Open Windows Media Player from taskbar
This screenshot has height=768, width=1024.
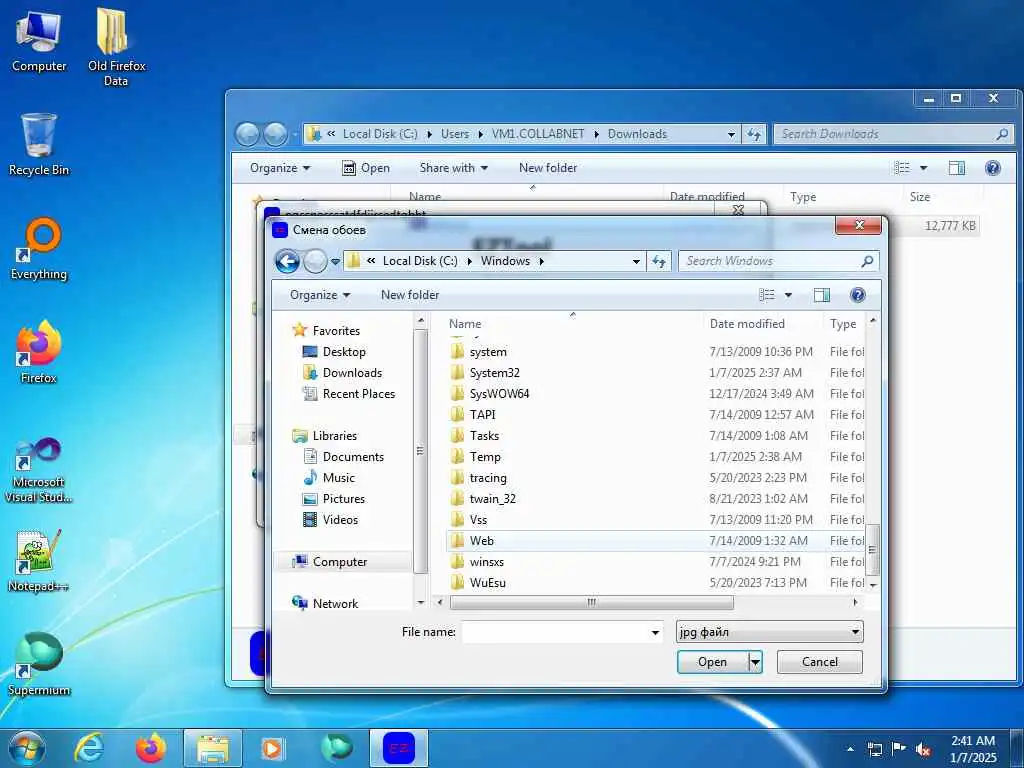[x=272, y=748]
